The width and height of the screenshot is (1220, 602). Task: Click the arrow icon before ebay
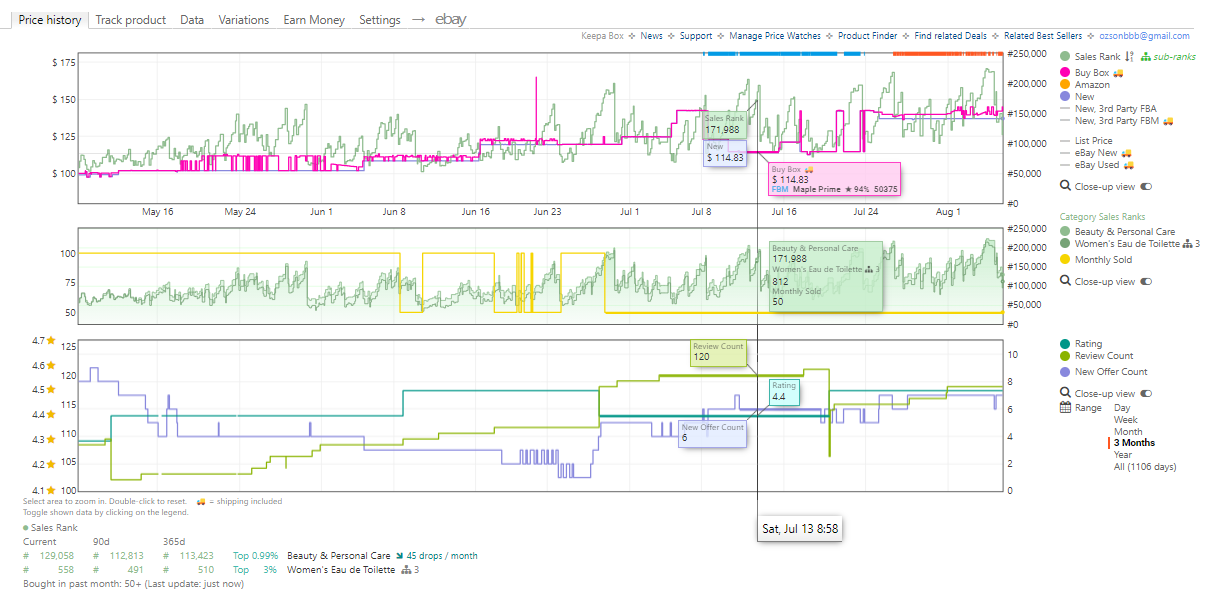coord(418,19)
